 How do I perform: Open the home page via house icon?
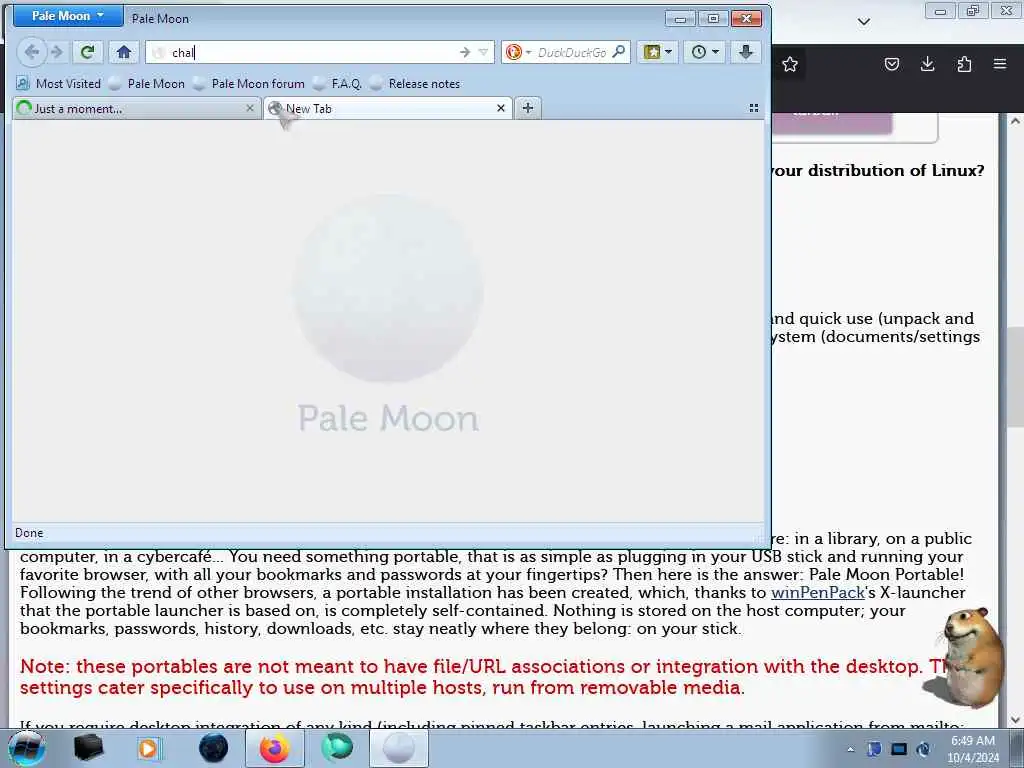click(x=124, y=52)
